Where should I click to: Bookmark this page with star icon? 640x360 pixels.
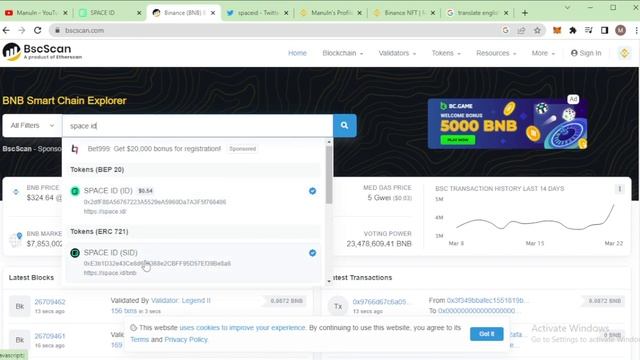pos(537,30)
